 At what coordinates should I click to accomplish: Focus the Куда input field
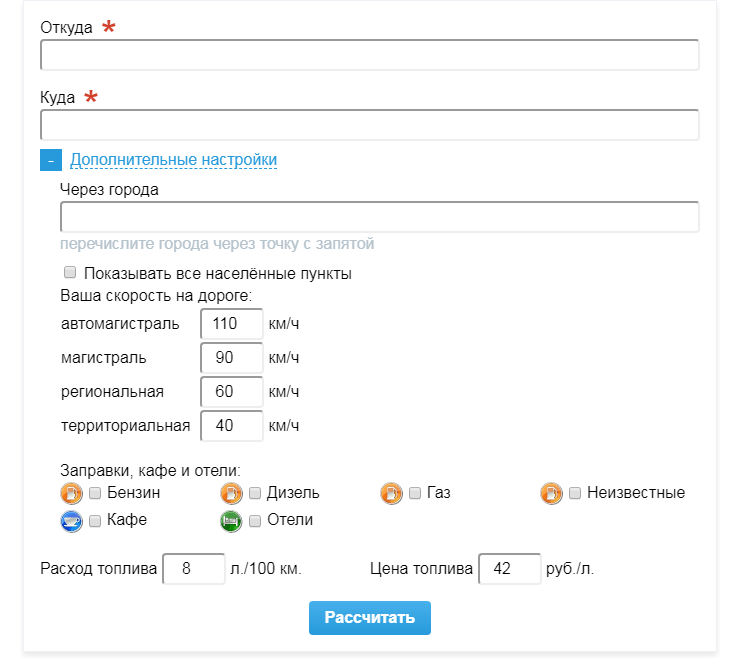[370, 125]
